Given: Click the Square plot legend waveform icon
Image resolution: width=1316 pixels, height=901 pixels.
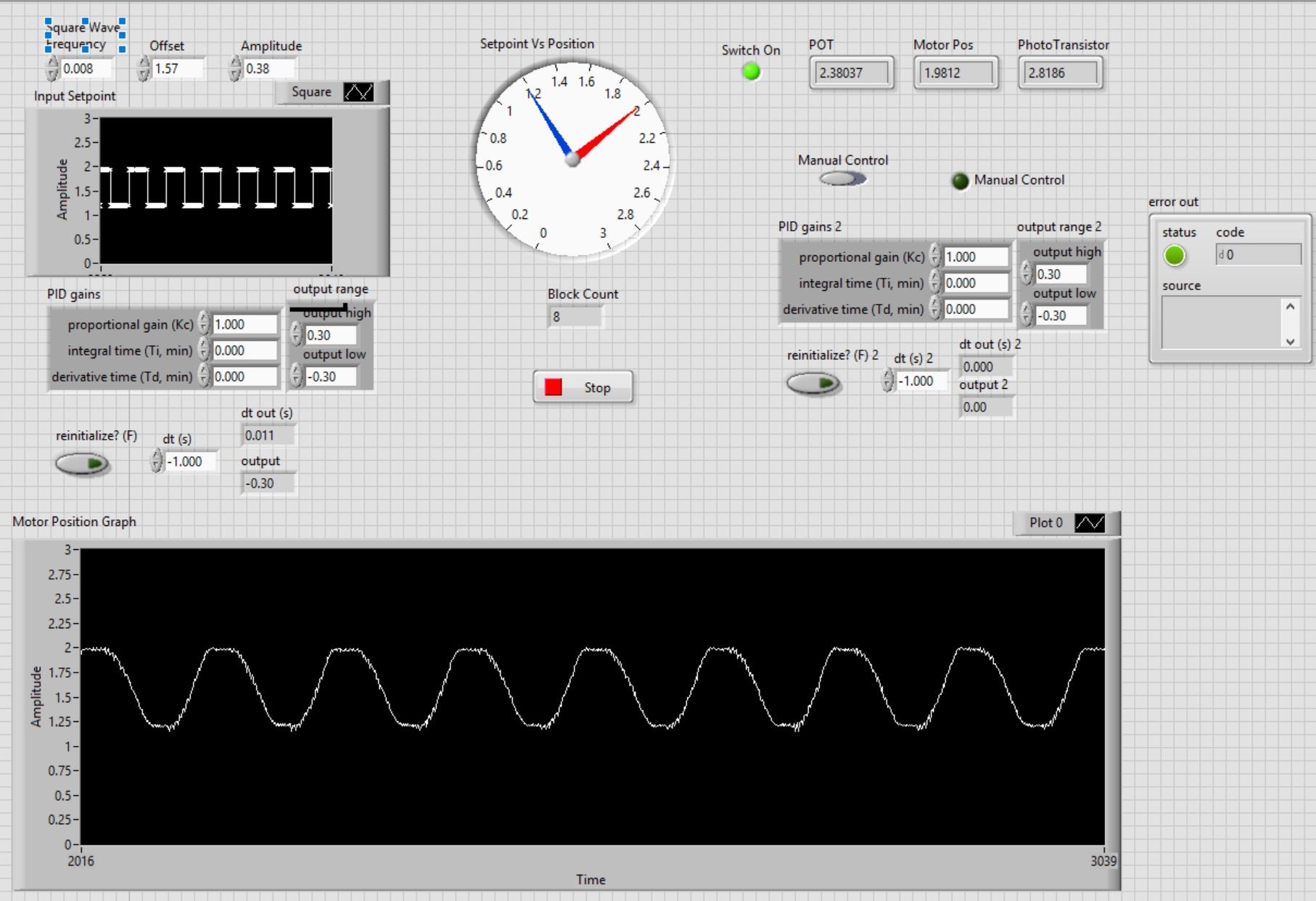Looking at the screenshot, I should point(358,92).
